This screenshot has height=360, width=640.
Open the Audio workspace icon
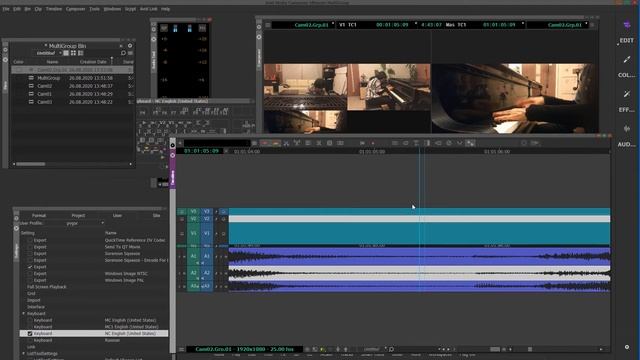pyautogui.click(x=627, y=129)
